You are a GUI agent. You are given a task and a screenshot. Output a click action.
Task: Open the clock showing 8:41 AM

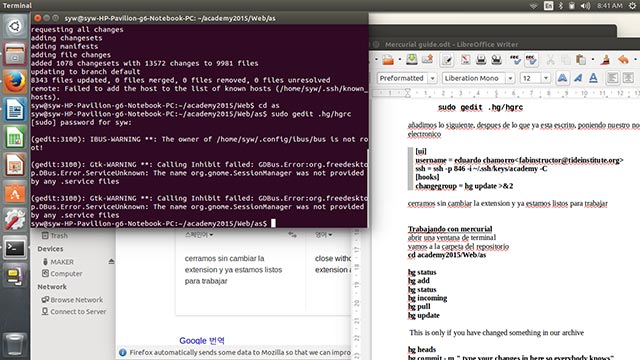point(610,6)
